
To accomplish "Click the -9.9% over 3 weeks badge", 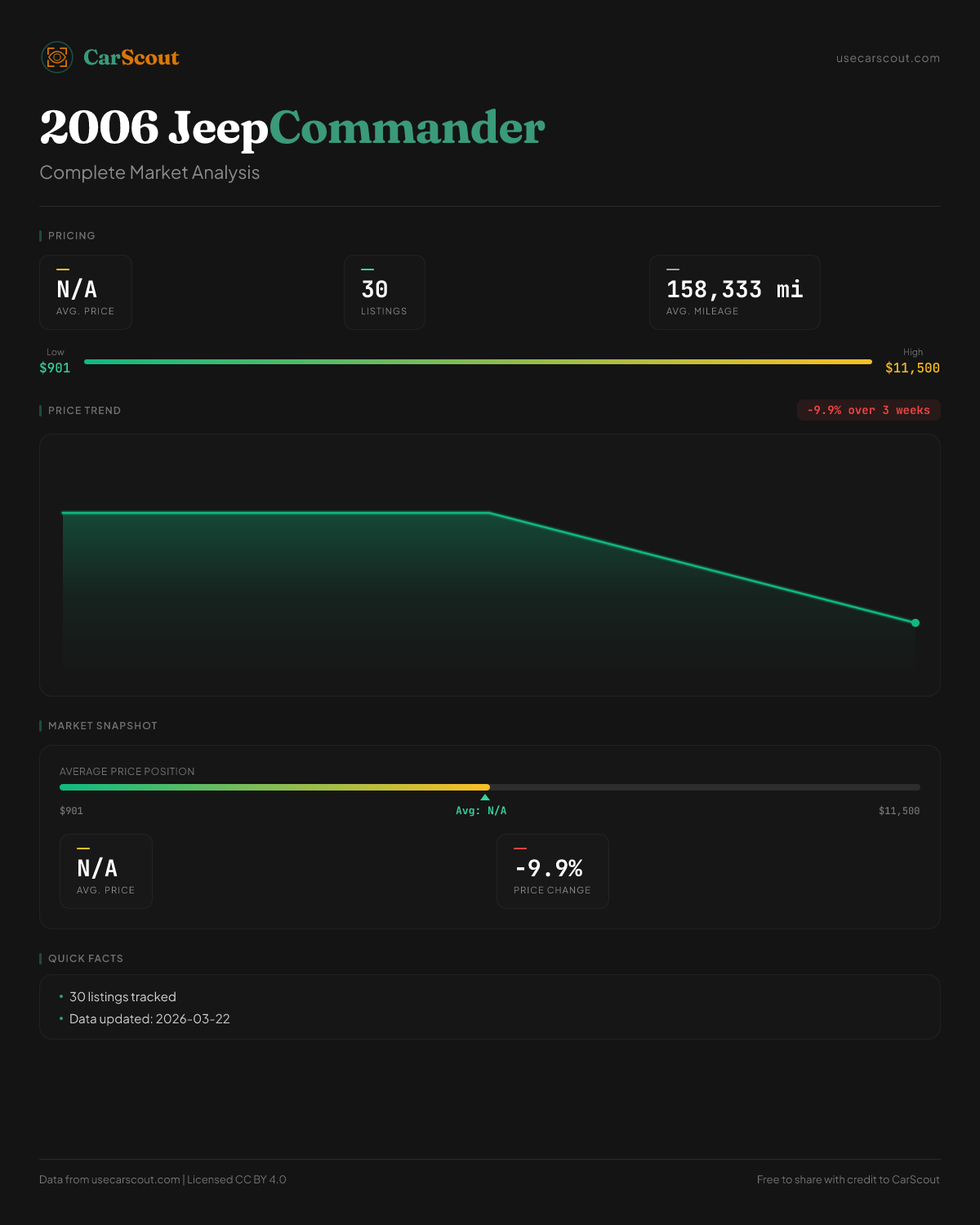I will [x=868, y=410].
